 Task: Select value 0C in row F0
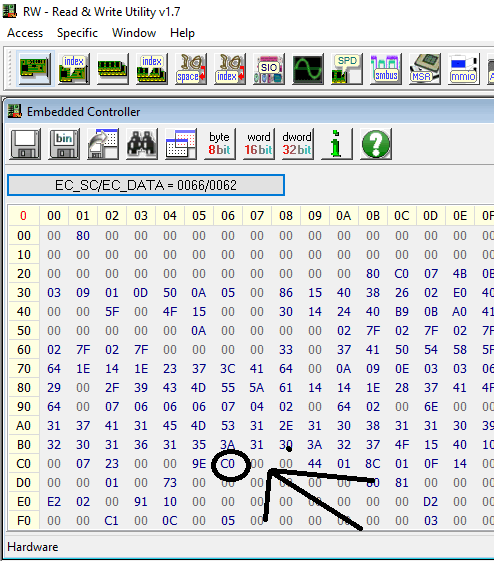click(170, 521)
